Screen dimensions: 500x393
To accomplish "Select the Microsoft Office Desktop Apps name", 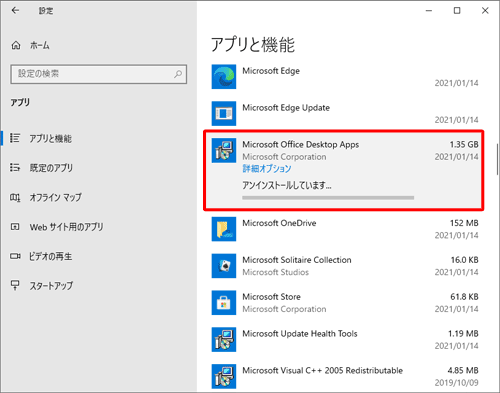I will (301, 145).
